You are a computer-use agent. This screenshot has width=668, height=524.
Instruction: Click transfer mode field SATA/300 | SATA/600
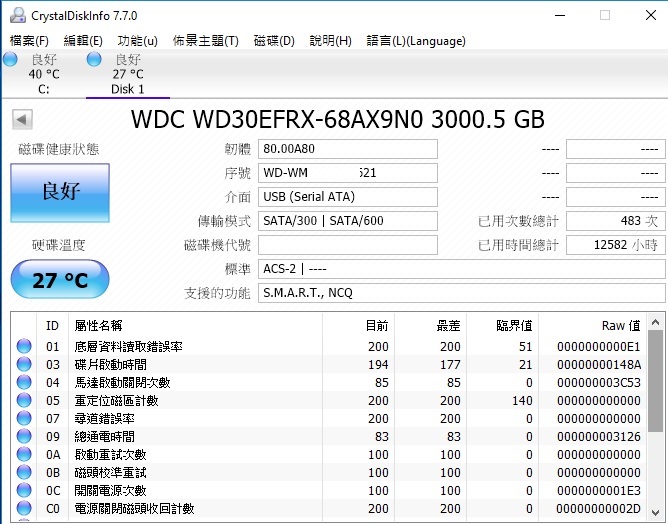(348, 221)
